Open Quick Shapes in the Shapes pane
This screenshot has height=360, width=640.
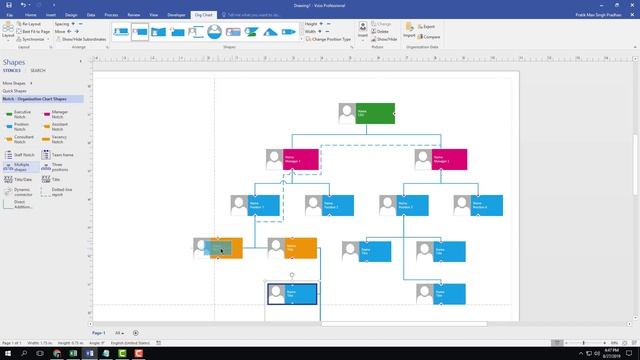coord(15,91)
